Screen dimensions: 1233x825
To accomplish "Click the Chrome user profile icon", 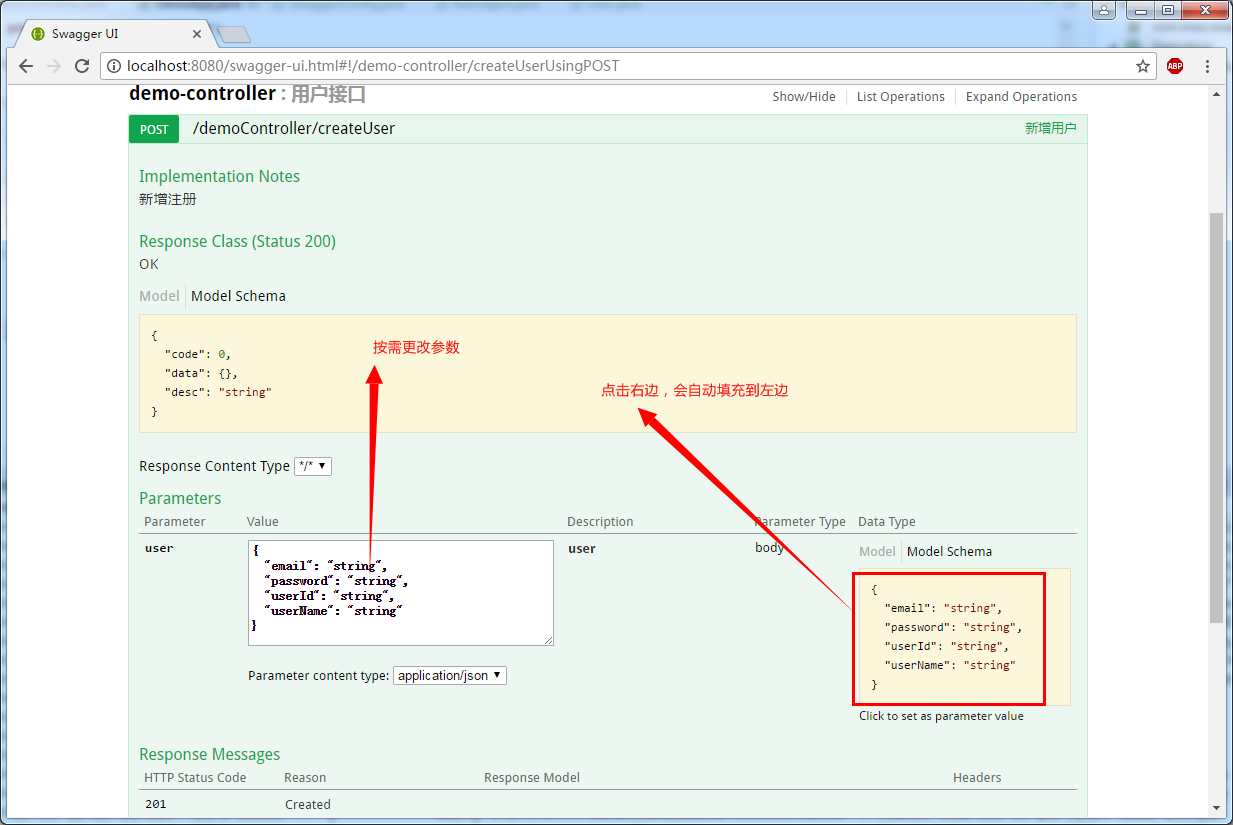I will 1103,10.
